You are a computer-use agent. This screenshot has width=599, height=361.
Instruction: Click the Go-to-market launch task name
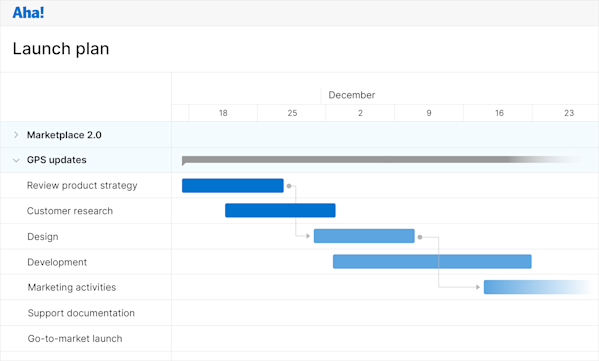(x=75, y=338)
